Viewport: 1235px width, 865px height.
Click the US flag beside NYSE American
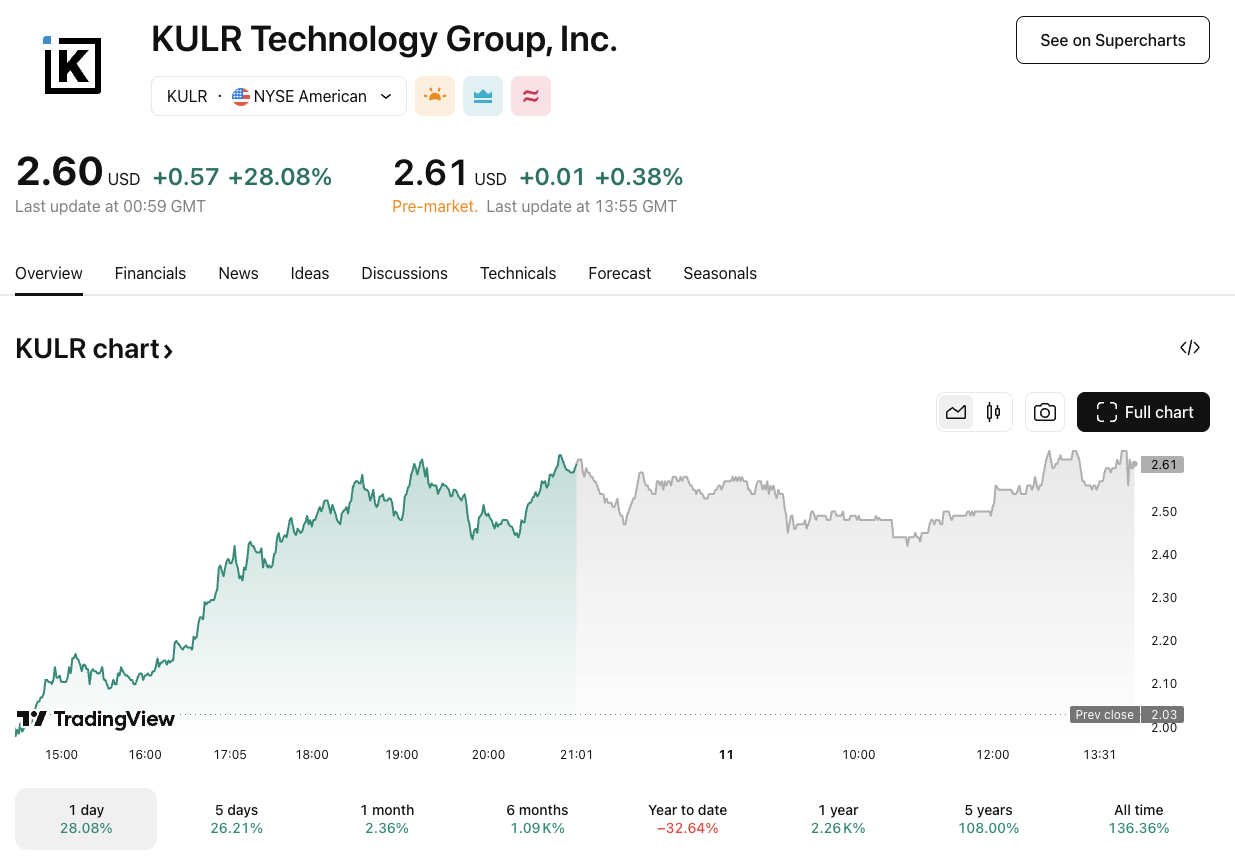[240, 96]
